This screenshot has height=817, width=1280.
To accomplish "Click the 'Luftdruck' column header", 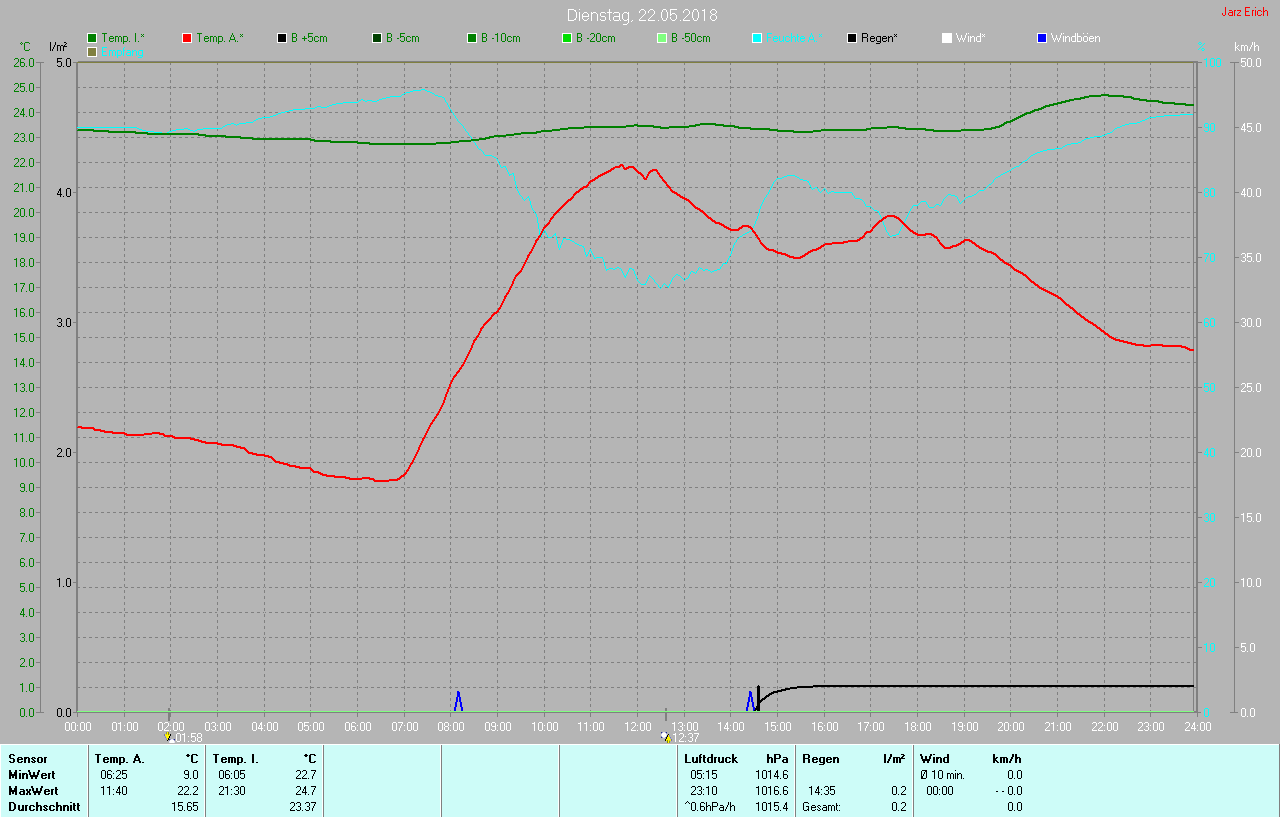I will click(711, 759).
